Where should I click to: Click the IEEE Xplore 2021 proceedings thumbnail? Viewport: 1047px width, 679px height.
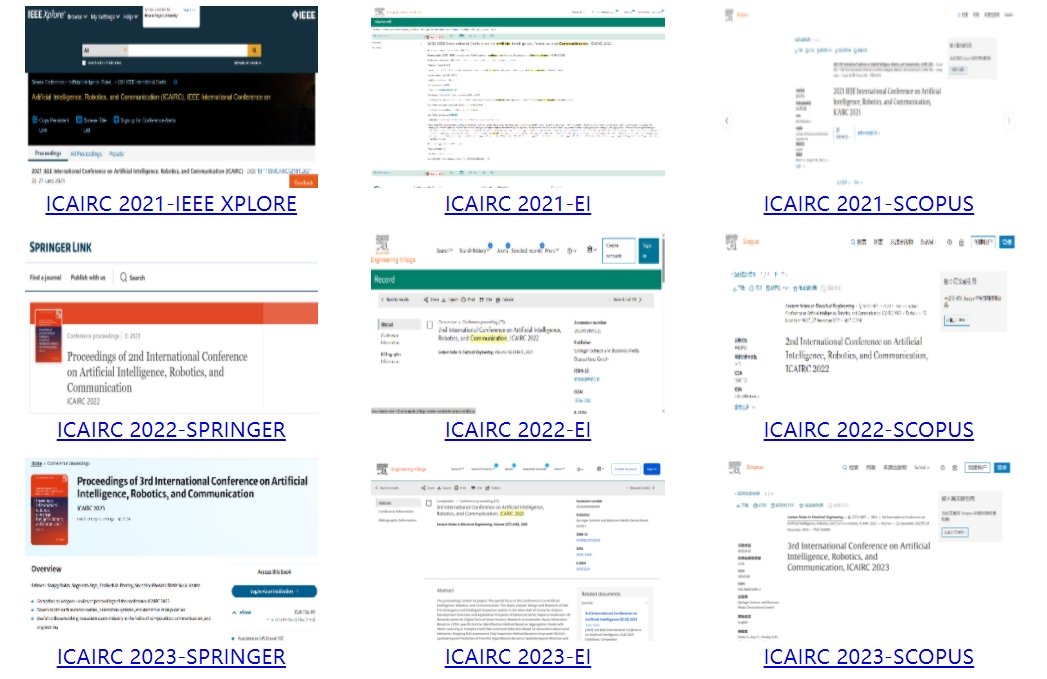click(172, 97)
